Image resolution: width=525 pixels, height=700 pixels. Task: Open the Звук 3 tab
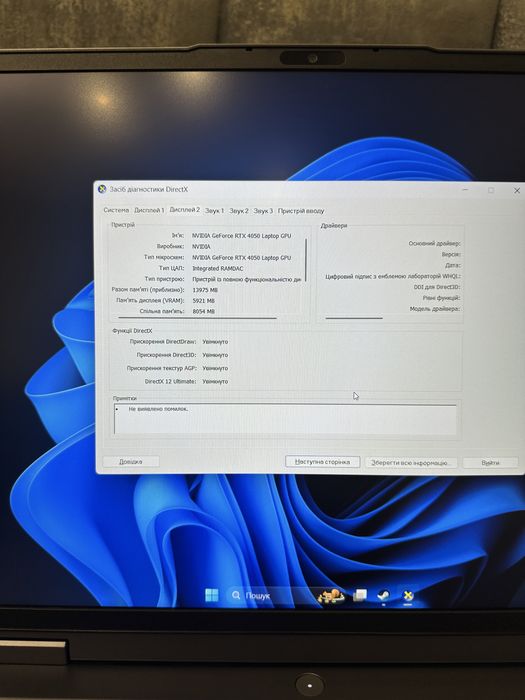(263, 211)
